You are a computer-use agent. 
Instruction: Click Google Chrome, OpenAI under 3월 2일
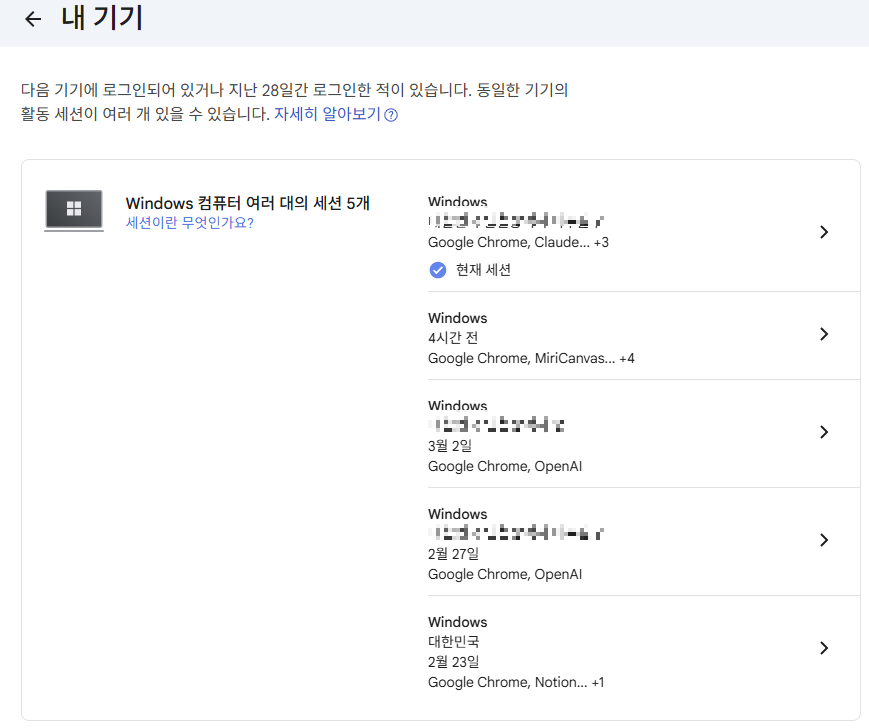pos(505,466)
